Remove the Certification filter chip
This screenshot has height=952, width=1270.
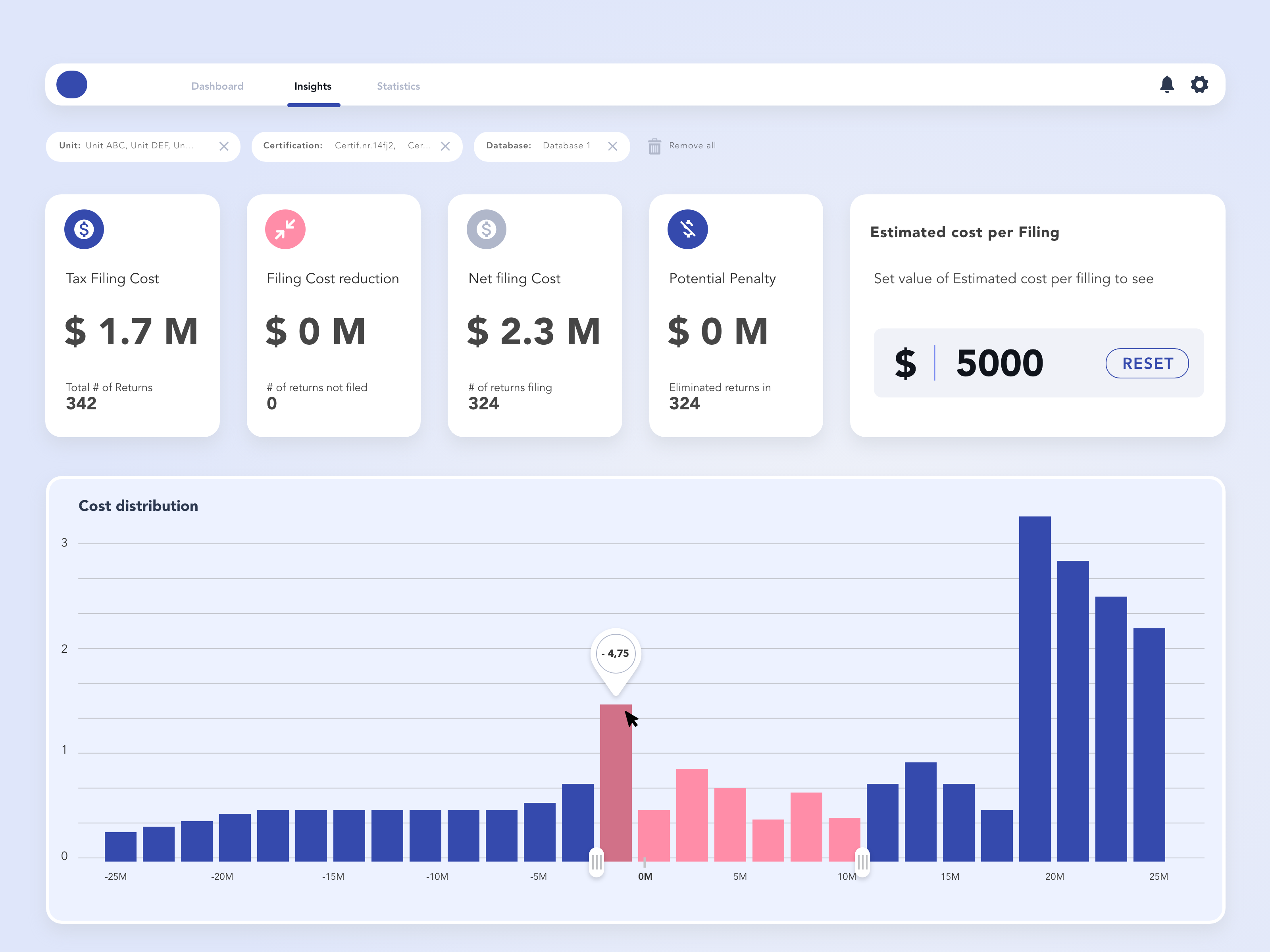tap(445, 146)
